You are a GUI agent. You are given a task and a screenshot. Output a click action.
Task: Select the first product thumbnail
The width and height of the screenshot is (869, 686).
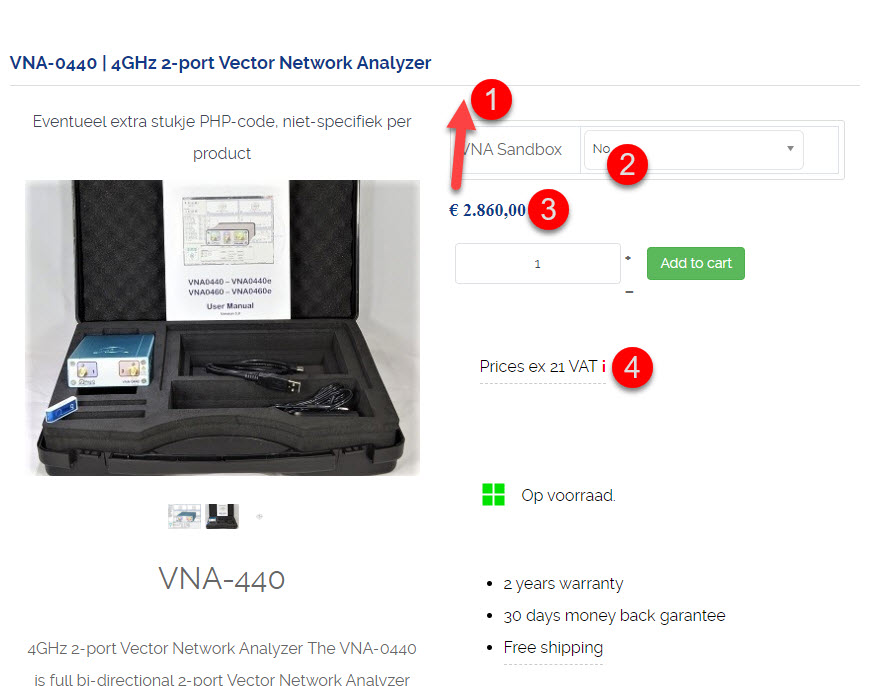point(185,516)
